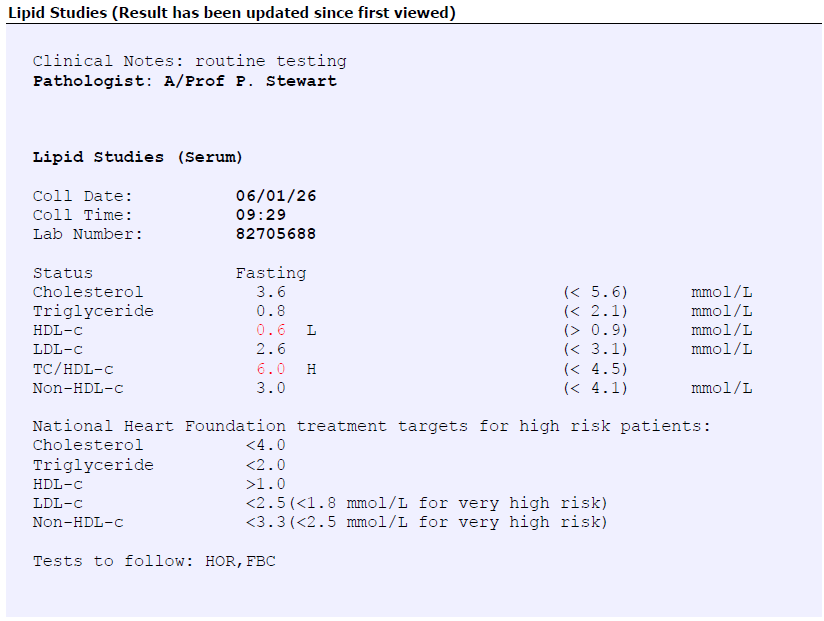Click the Triglyceride result value 0.8
The height and width of the screenshot is (621, 824).
270,311
